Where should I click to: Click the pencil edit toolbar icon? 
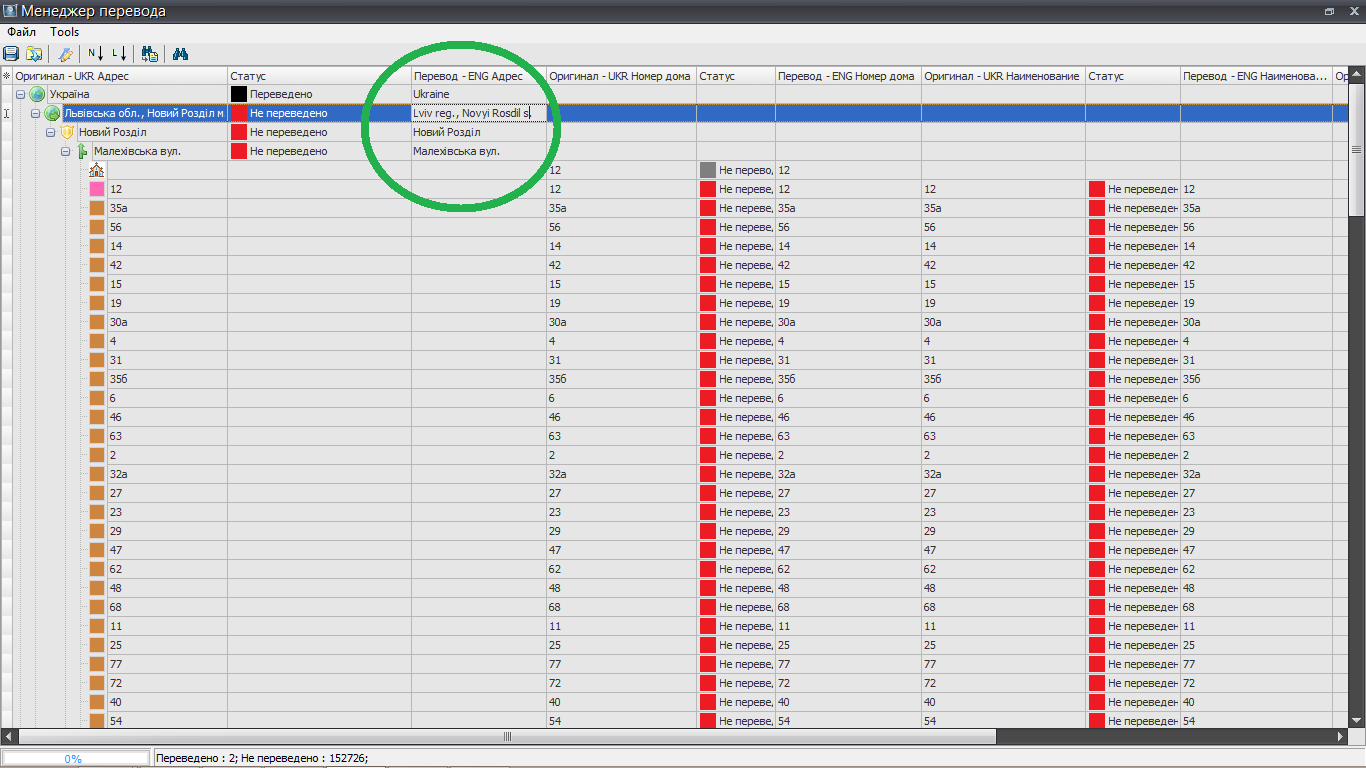coord(66,54)
